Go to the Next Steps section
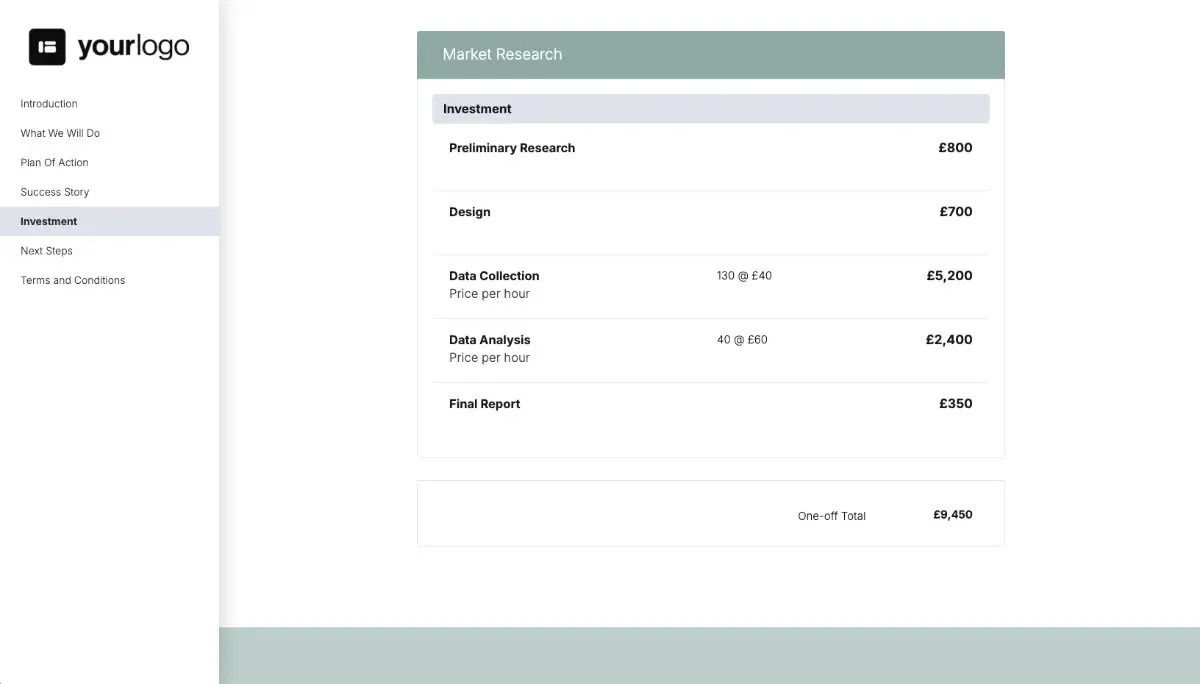 [x=46, y=250]
